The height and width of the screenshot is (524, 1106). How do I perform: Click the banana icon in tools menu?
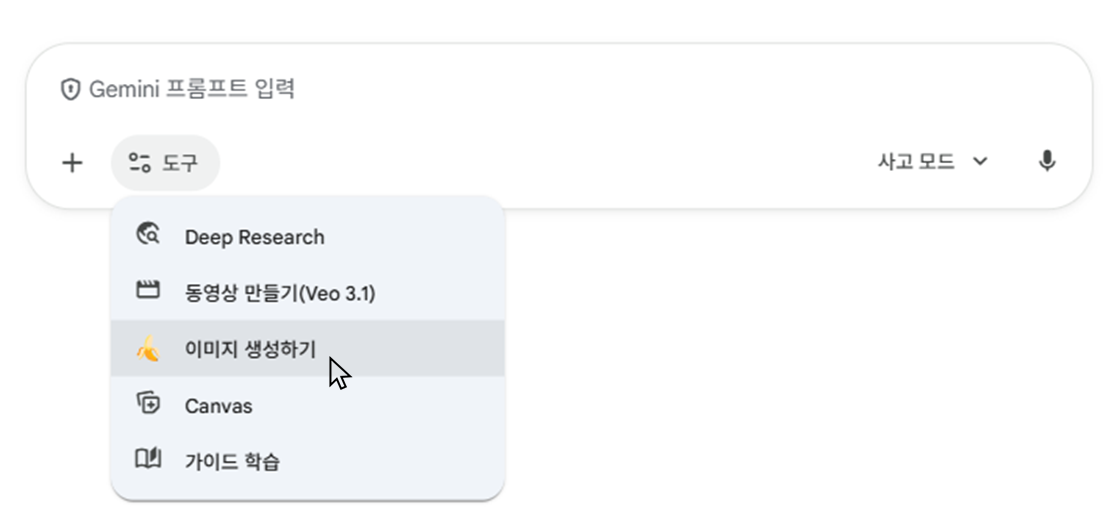click(x=148, y=349)
